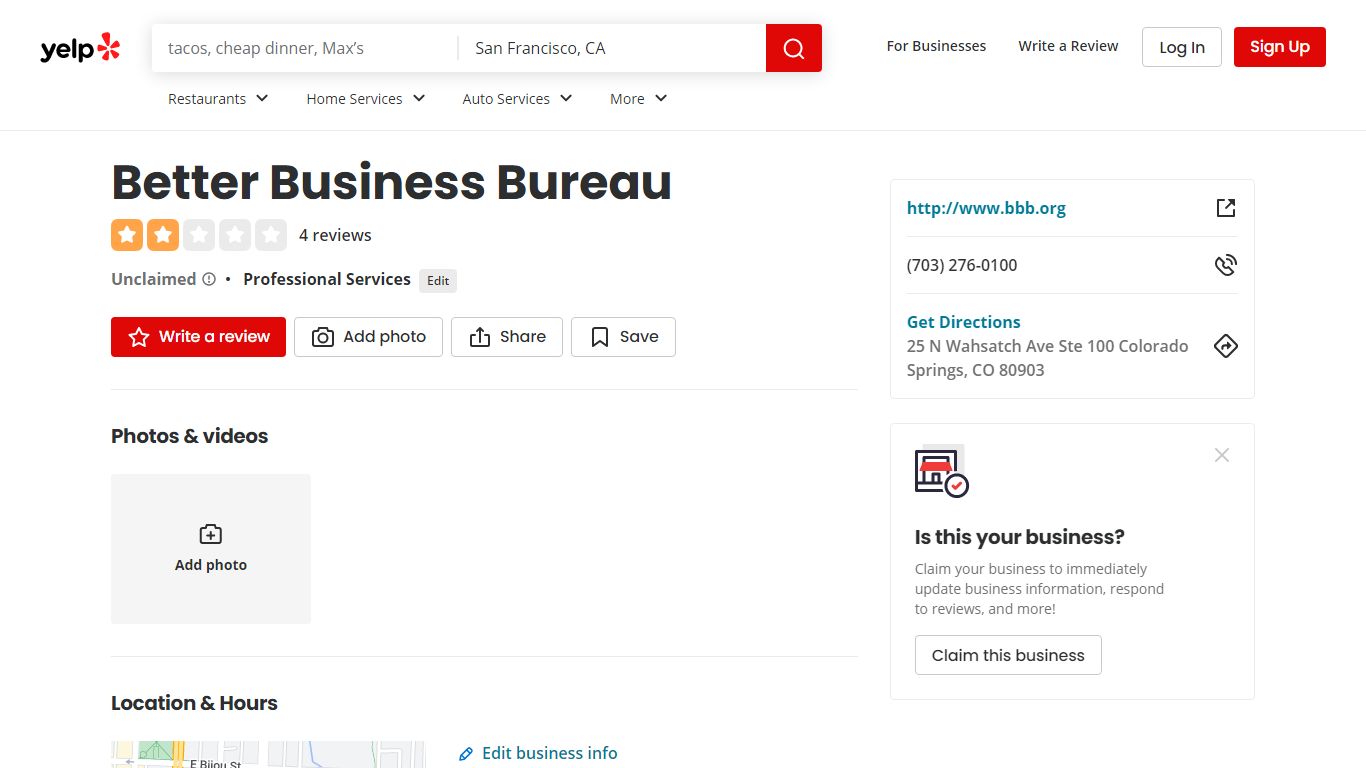Expand the Restaurants dropdown menu
The height and width of the screenshot is (768, 1366).
(x=218, y=98)
